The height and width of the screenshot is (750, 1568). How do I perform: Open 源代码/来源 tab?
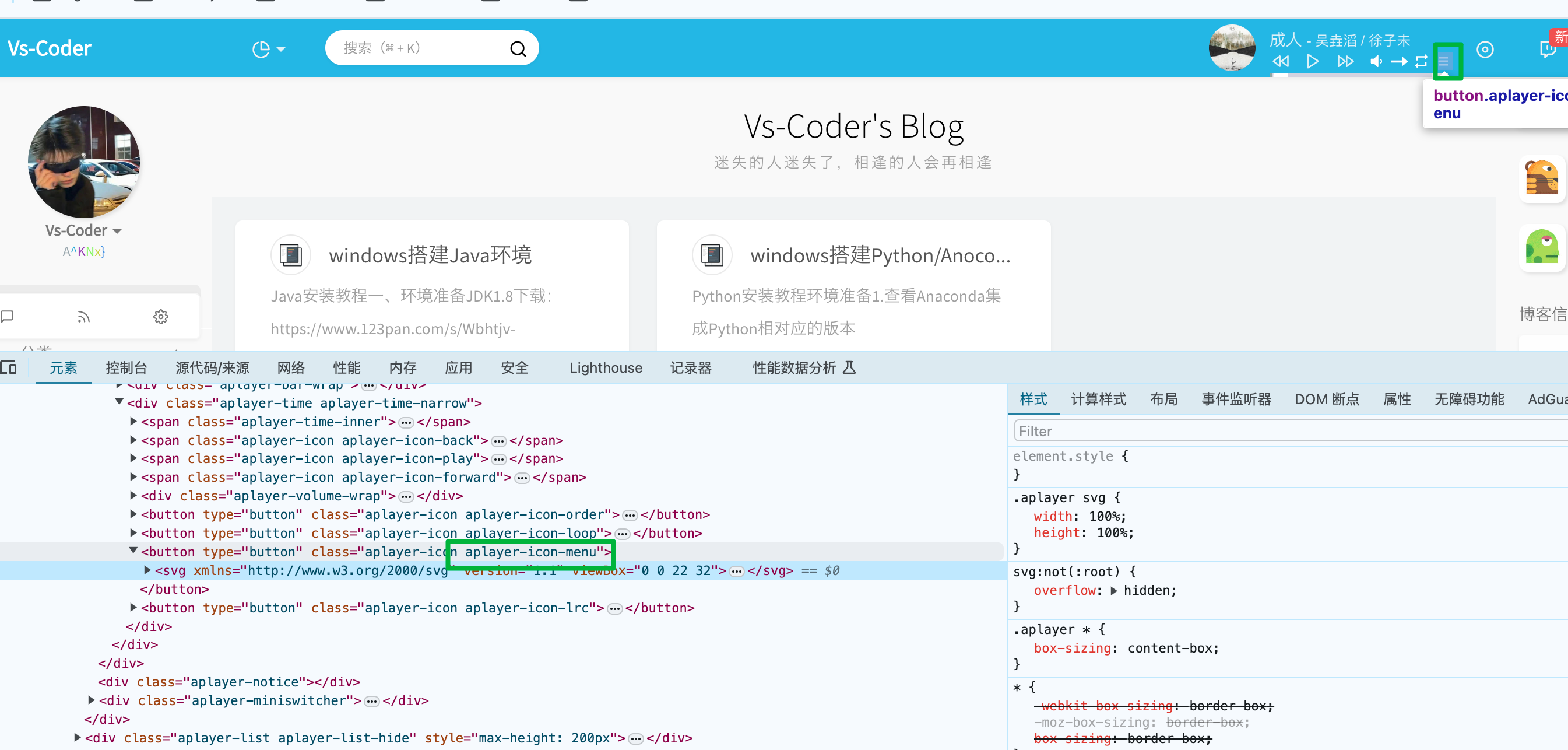click(x=212, y=367)
